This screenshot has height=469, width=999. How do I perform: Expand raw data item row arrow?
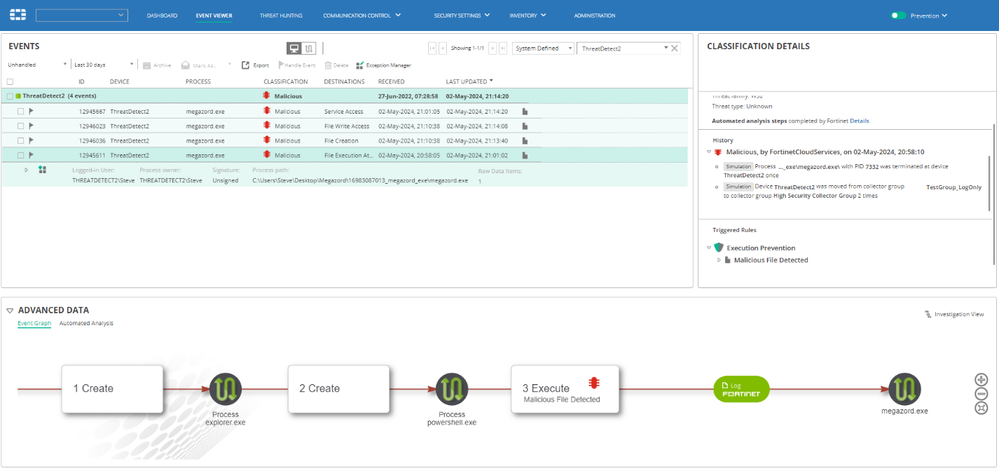tap(26, 170)
